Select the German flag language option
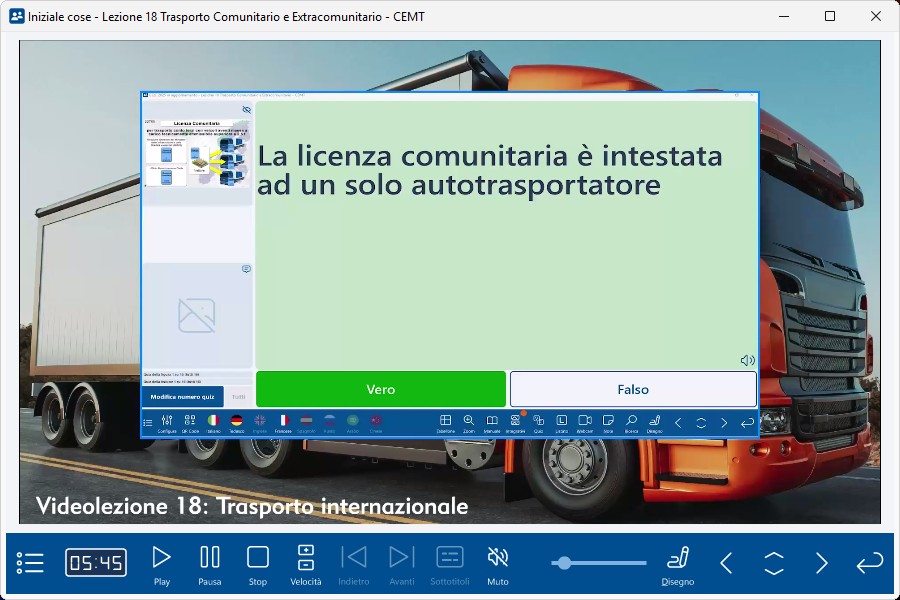Screen dimensions: 900x600 point(237,421)
